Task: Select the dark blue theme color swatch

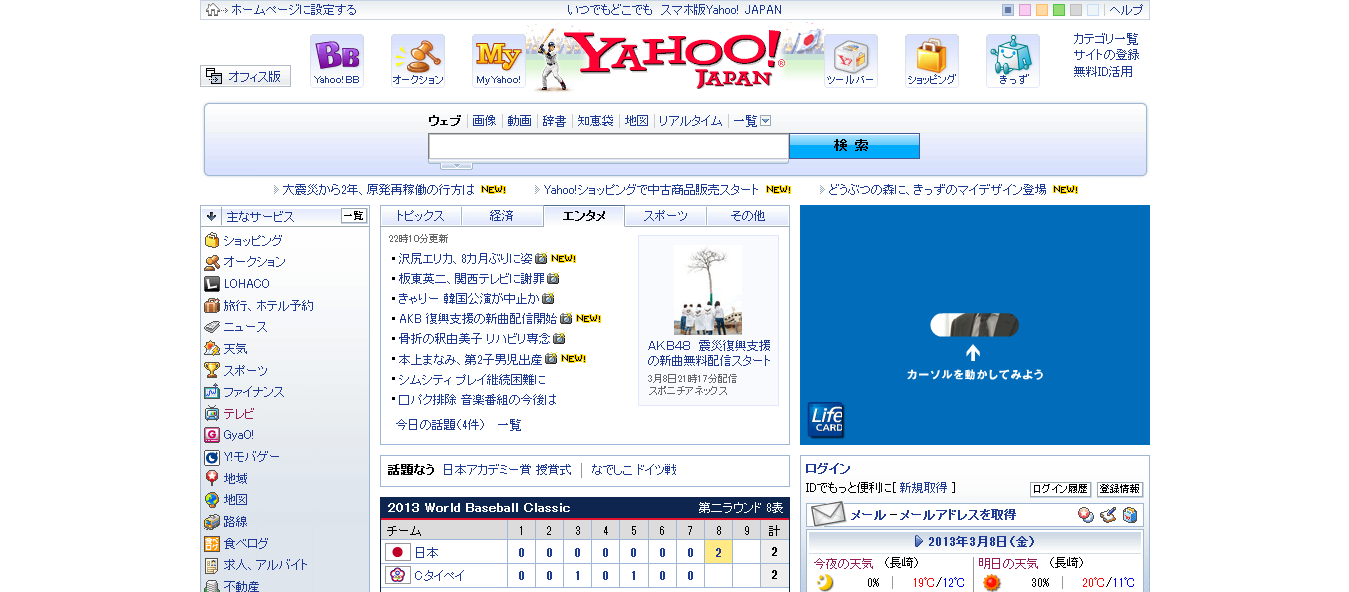Action: point(1008,10)
